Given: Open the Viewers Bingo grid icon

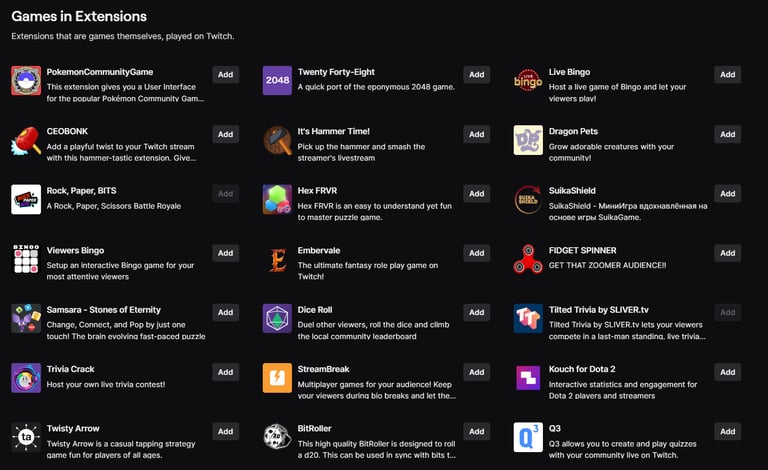Looking at the screenshot, I should [x=26, y=259].
